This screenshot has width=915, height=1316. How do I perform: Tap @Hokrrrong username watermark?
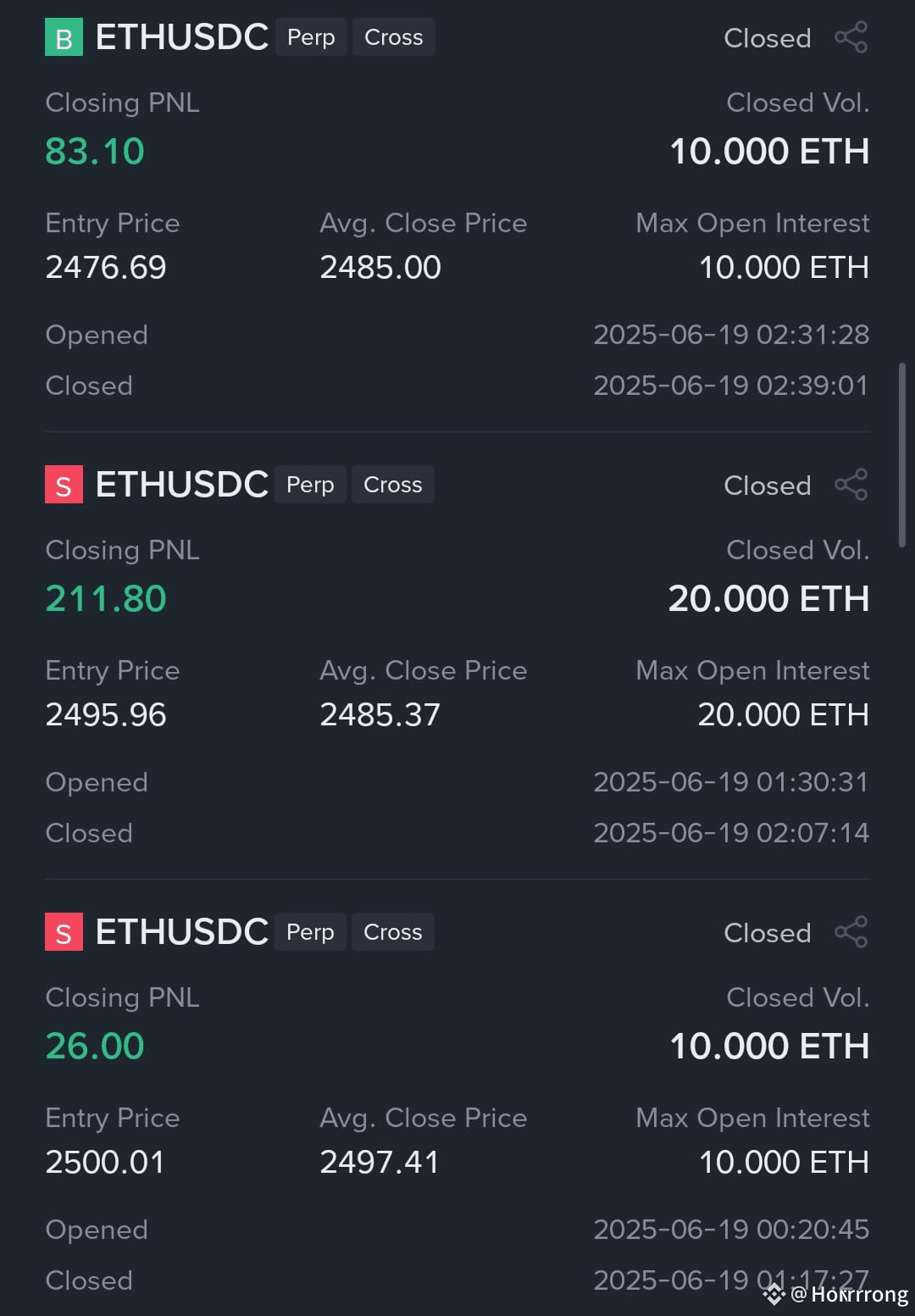tap(850, 1294)
